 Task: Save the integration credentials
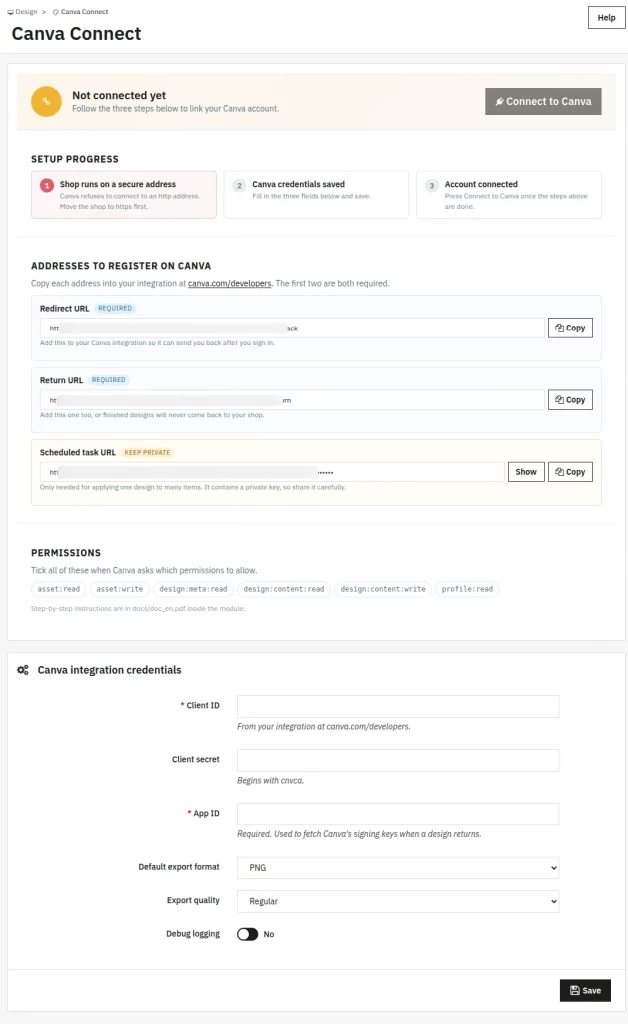click(585, 990)
